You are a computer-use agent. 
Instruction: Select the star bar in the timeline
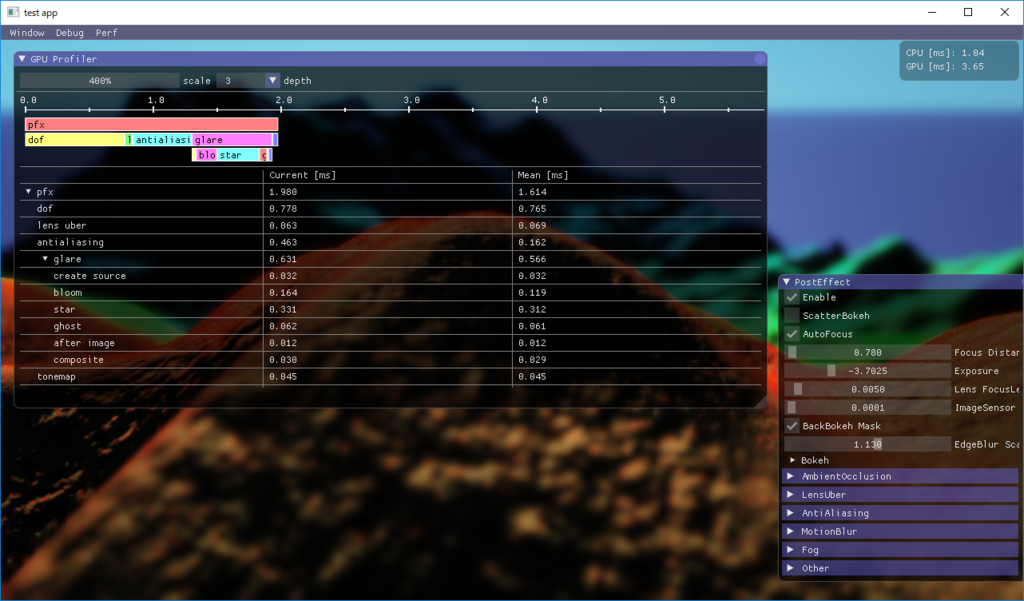(x=238, y=155)
